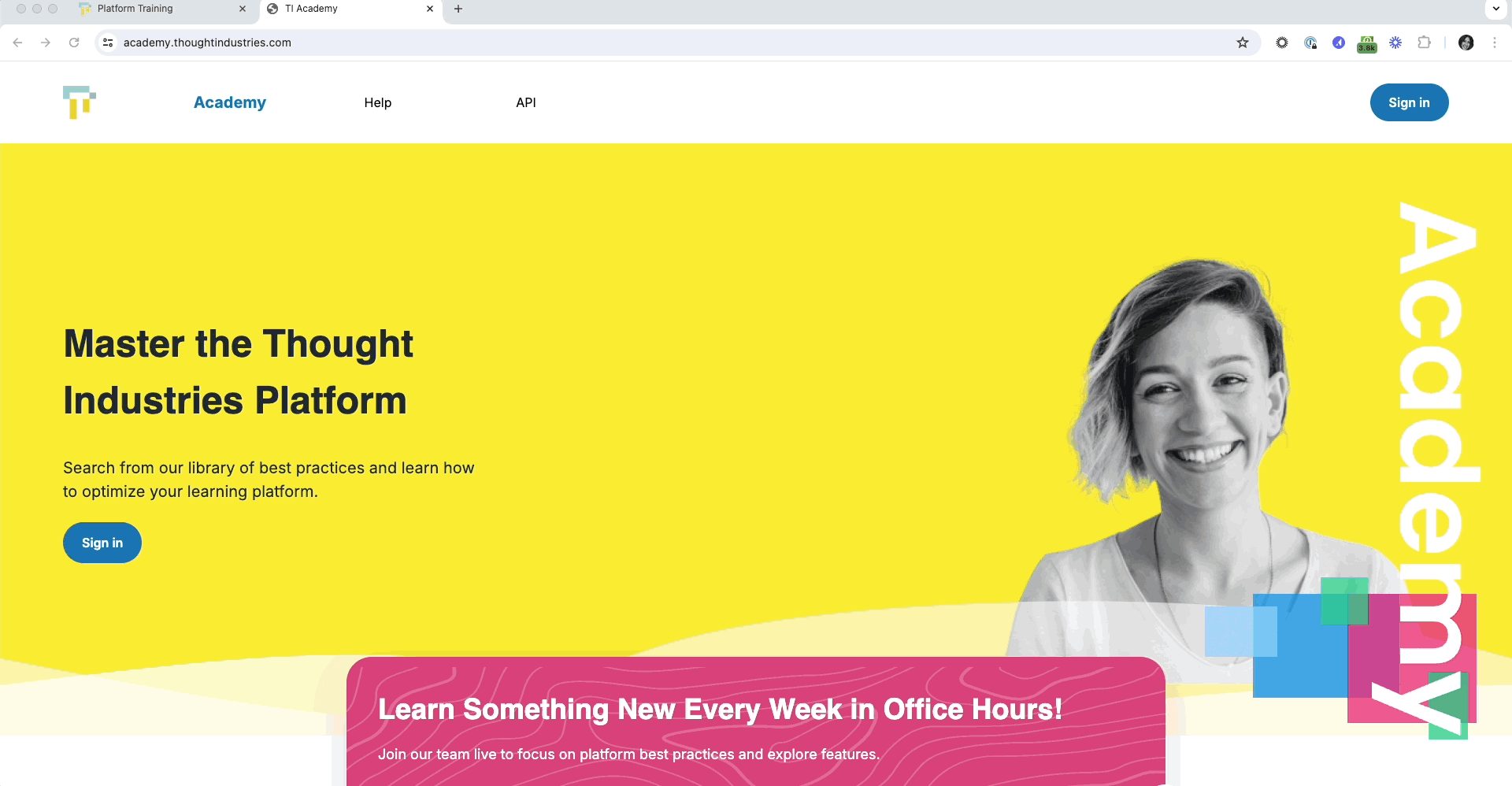1512x786 pixels.
Task: Click the browser forward arrow
Action: (46, 43)
